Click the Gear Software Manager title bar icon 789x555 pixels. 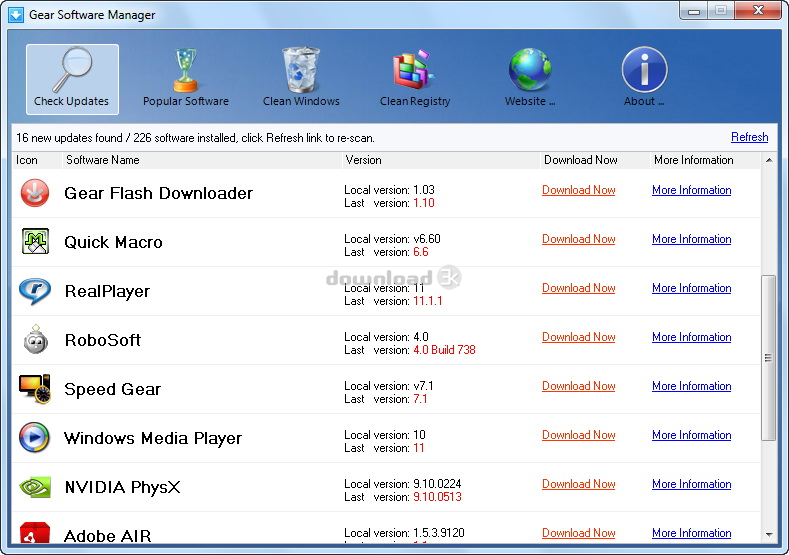(16, 15)
